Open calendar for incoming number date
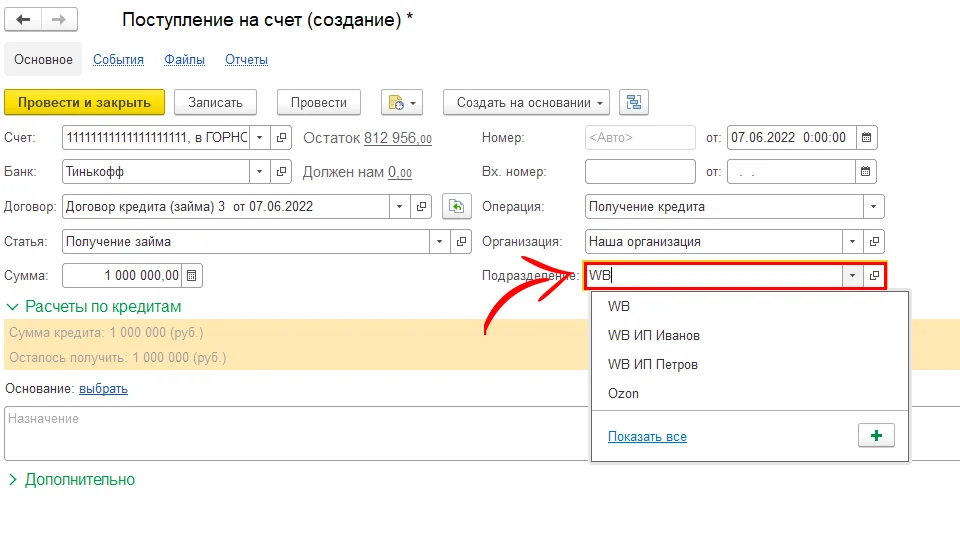The image size is (960, 540). tap(866, 172)
